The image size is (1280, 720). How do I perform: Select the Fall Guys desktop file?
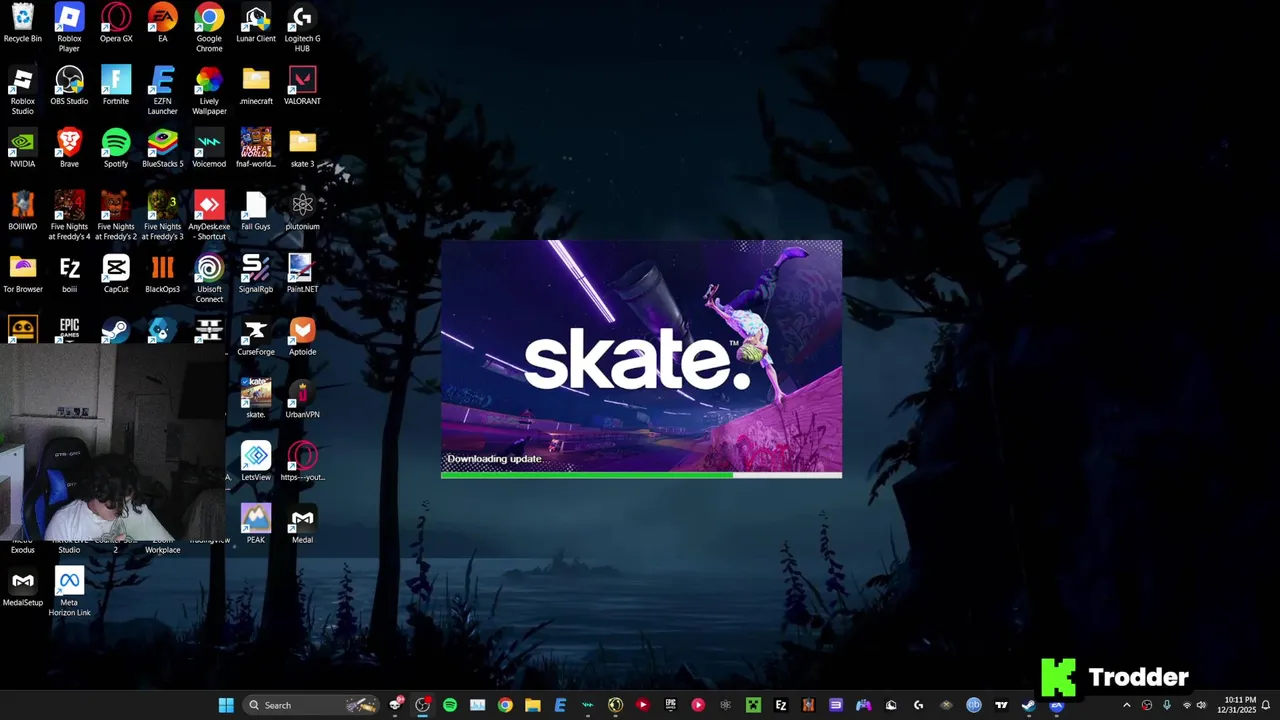tap(256, 211)
